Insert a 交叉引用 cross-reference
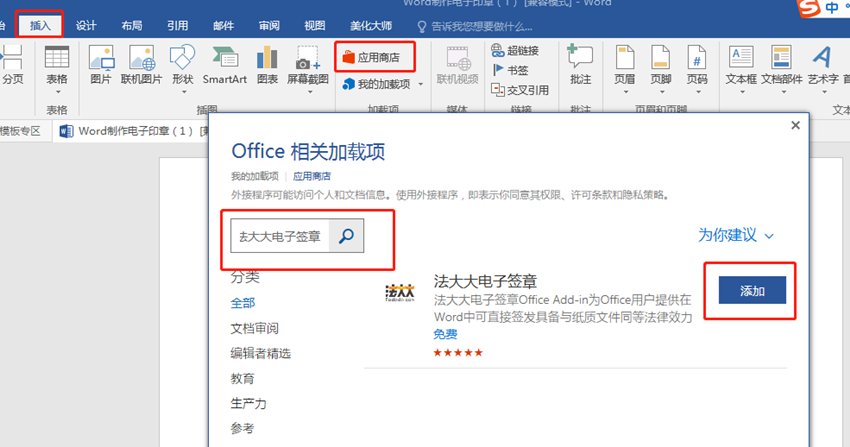This screenshot has width=850, height=447. [520, 90]
